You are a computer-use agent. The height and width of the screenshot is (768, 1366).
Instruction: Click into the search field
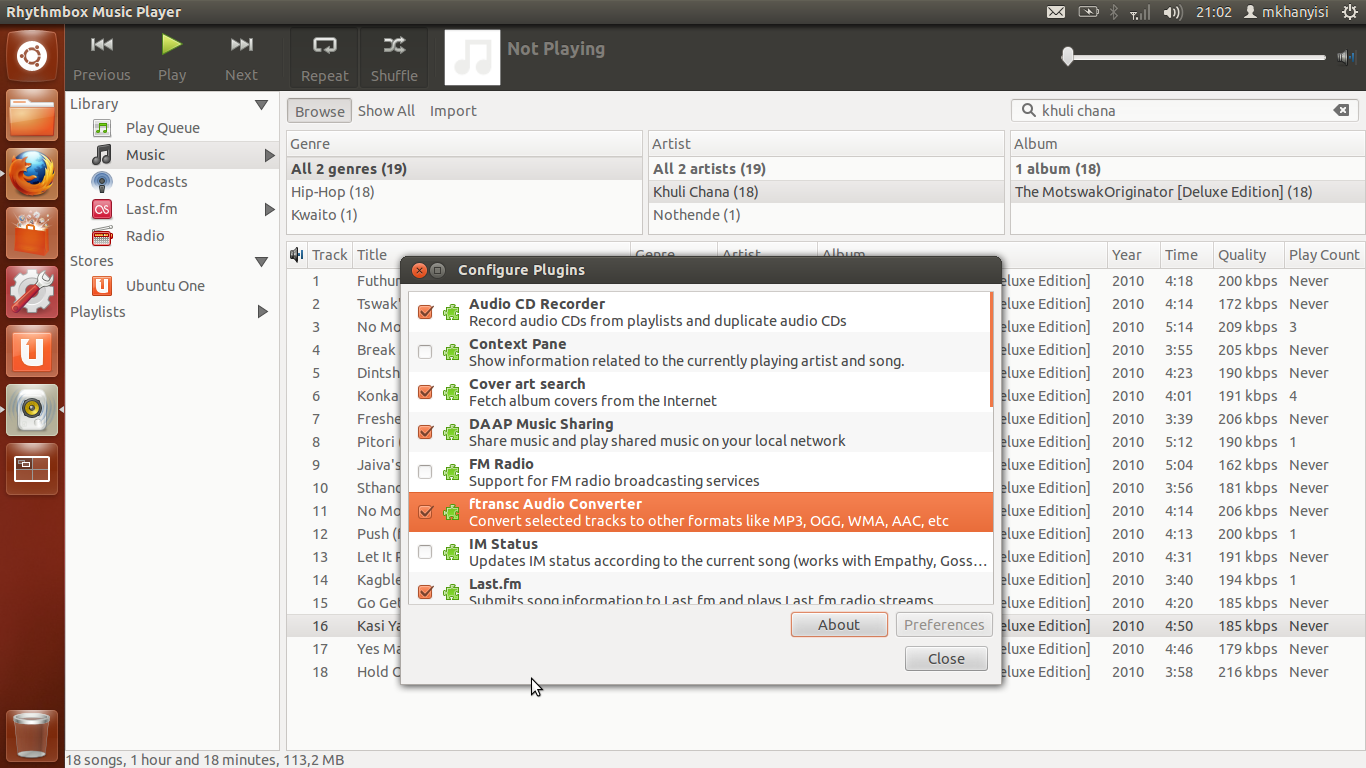point(1184,111)
